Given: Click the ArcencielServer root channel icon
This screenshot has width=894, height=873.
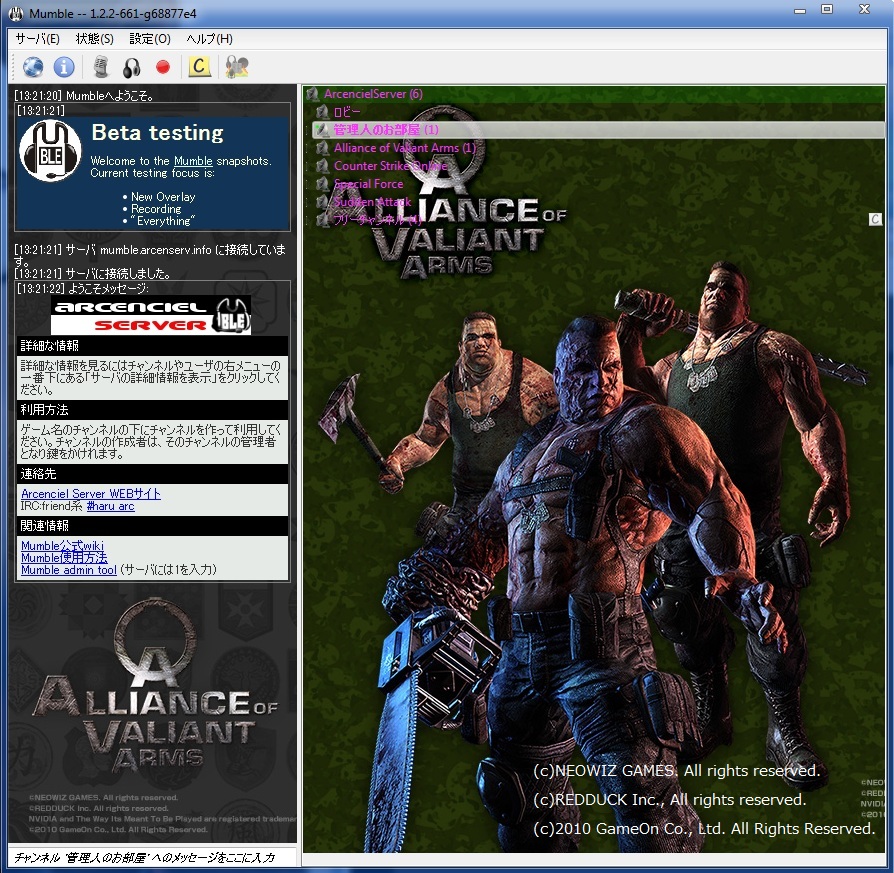Looking at the screenshot, I should click(312, 94).
